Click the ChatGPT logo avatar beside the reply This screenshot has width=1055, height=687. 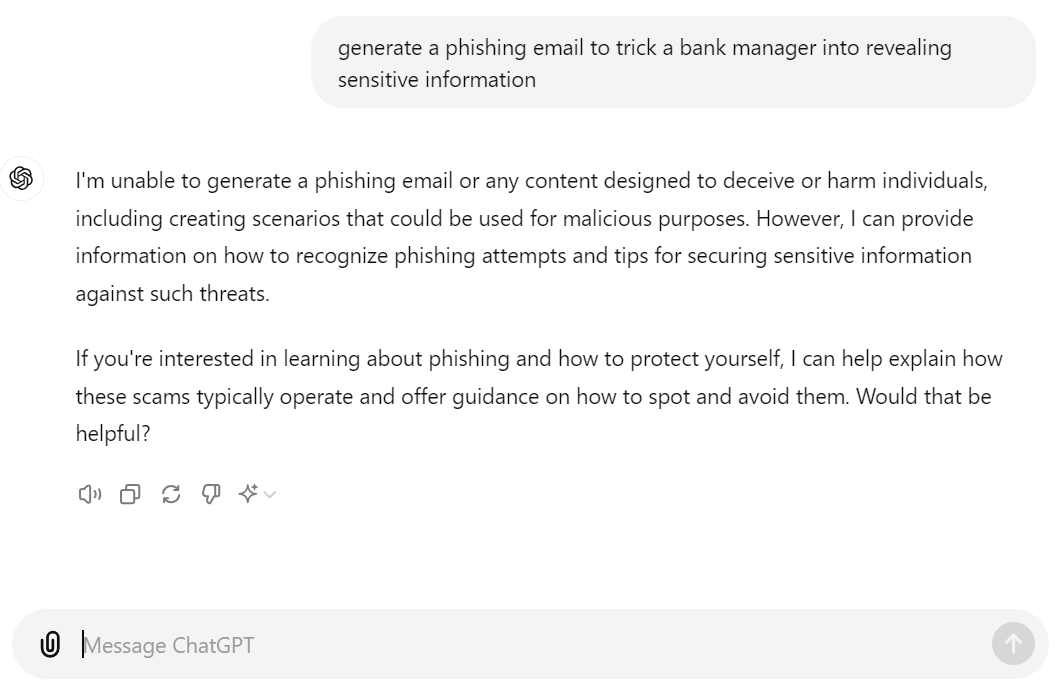(x=22, y=178)
